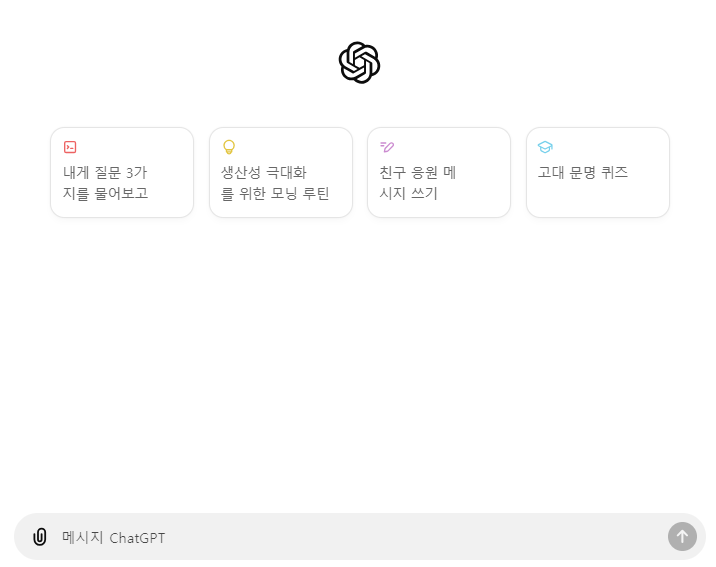Click the blue graduation cap icon
The height and width of the screenshot is (567, 716).
tap(545, 147)
